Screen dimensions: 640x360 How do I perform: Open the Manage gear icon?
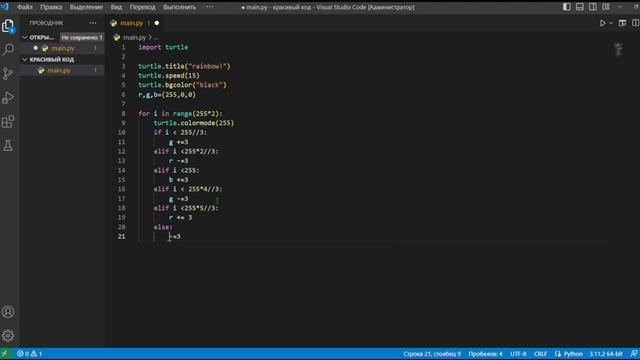[8, 336]
